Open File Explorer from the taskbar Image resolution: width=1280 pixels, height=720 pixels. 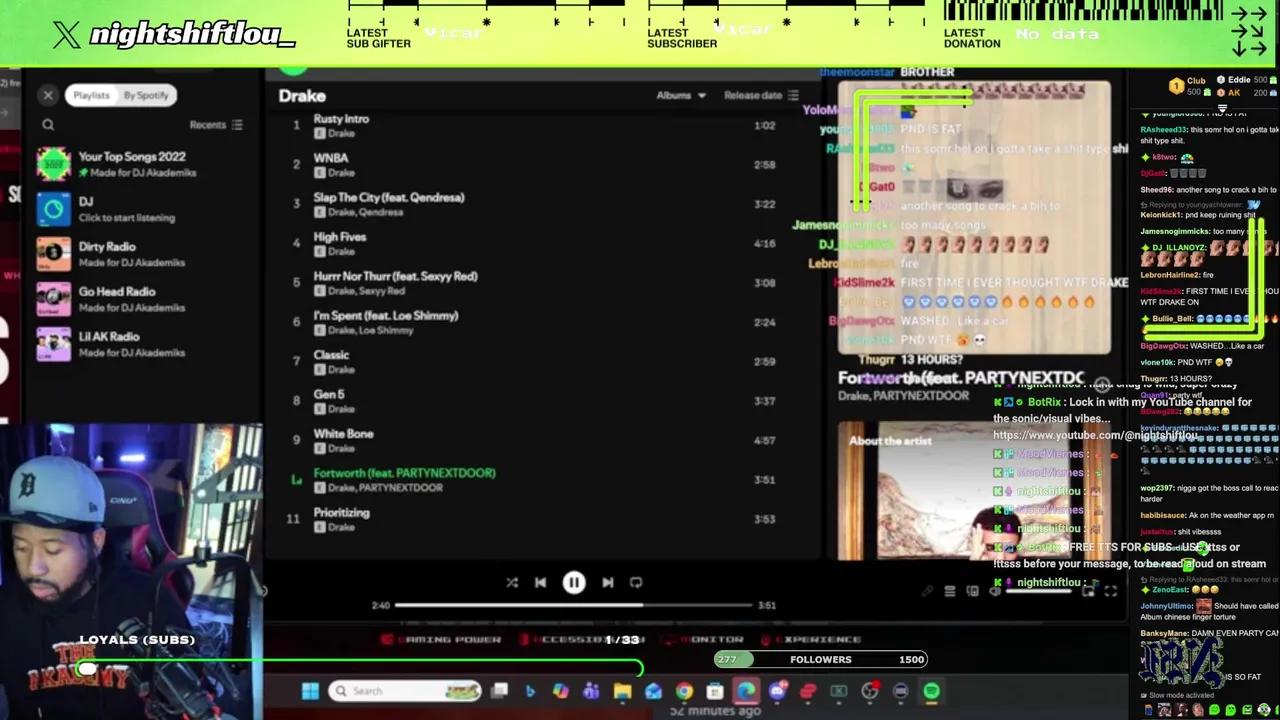click(x=622, y=691)
